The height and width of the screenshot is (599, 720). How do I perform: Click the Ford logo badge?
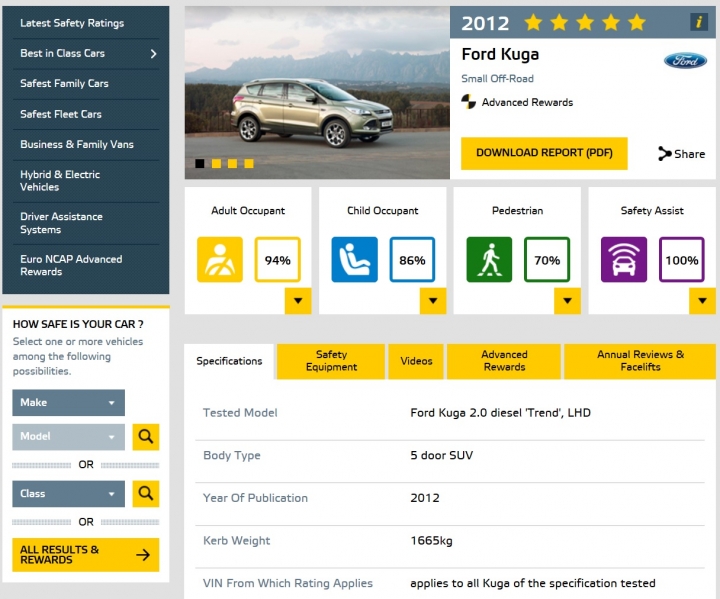pos(685,60)
